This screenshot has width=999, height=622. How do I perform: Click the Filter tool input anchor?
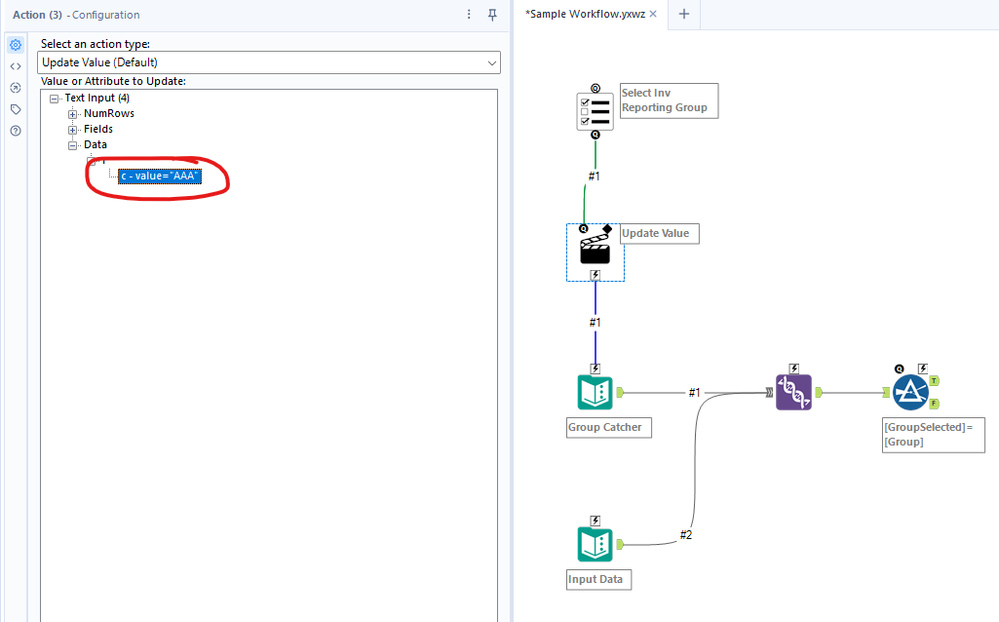tap(886, 393)
